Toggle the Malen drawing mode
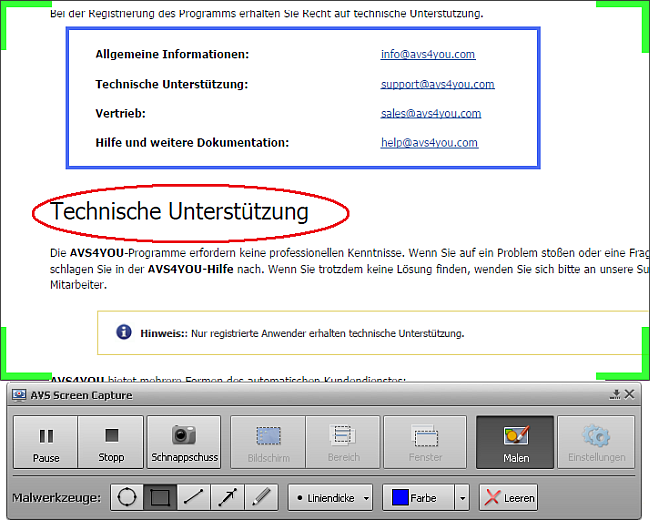 pyautogui.click(x=515, y=442)
